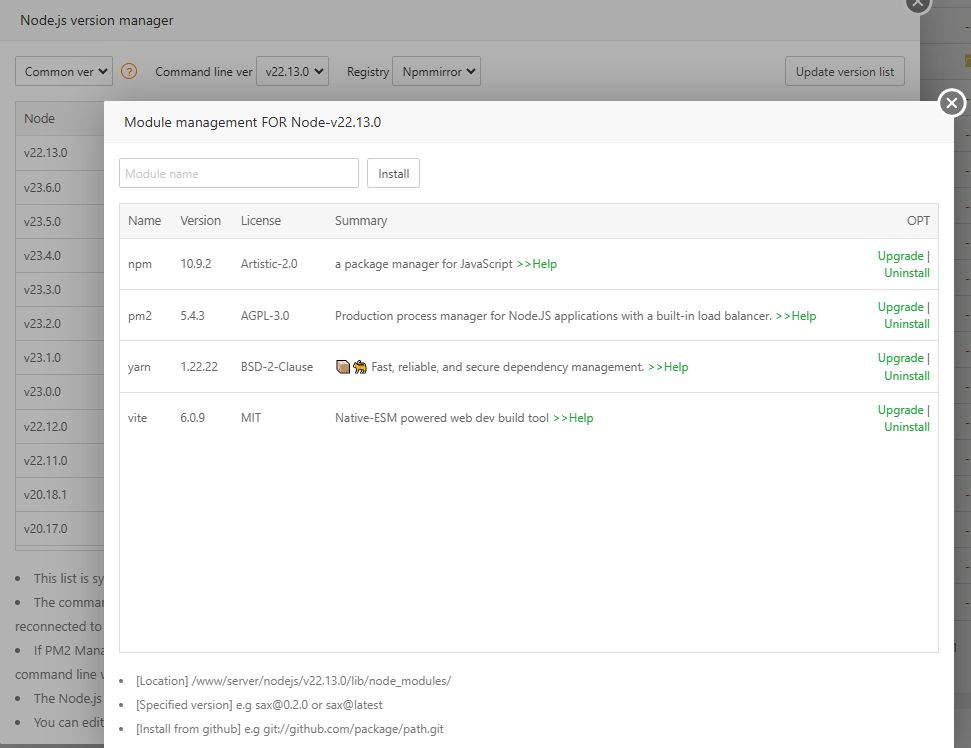Click the orange help question mark icon
This screenshot has width=971, height=748.
129,72
